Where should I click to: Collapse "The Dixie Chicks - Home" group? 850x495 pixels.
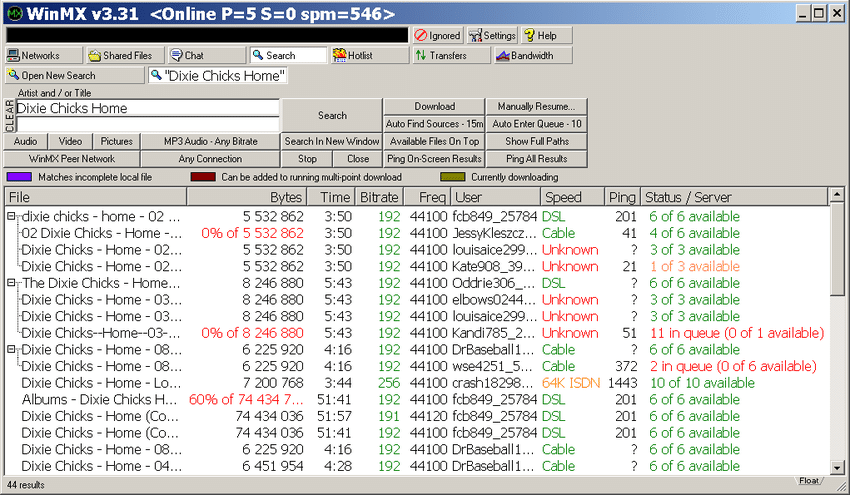click(11, 283)
